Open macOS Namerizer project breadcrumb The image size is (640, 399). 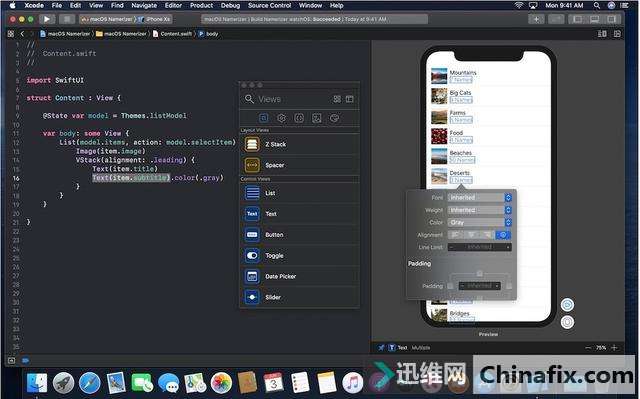pyautogui.click(x=65, y=34)
